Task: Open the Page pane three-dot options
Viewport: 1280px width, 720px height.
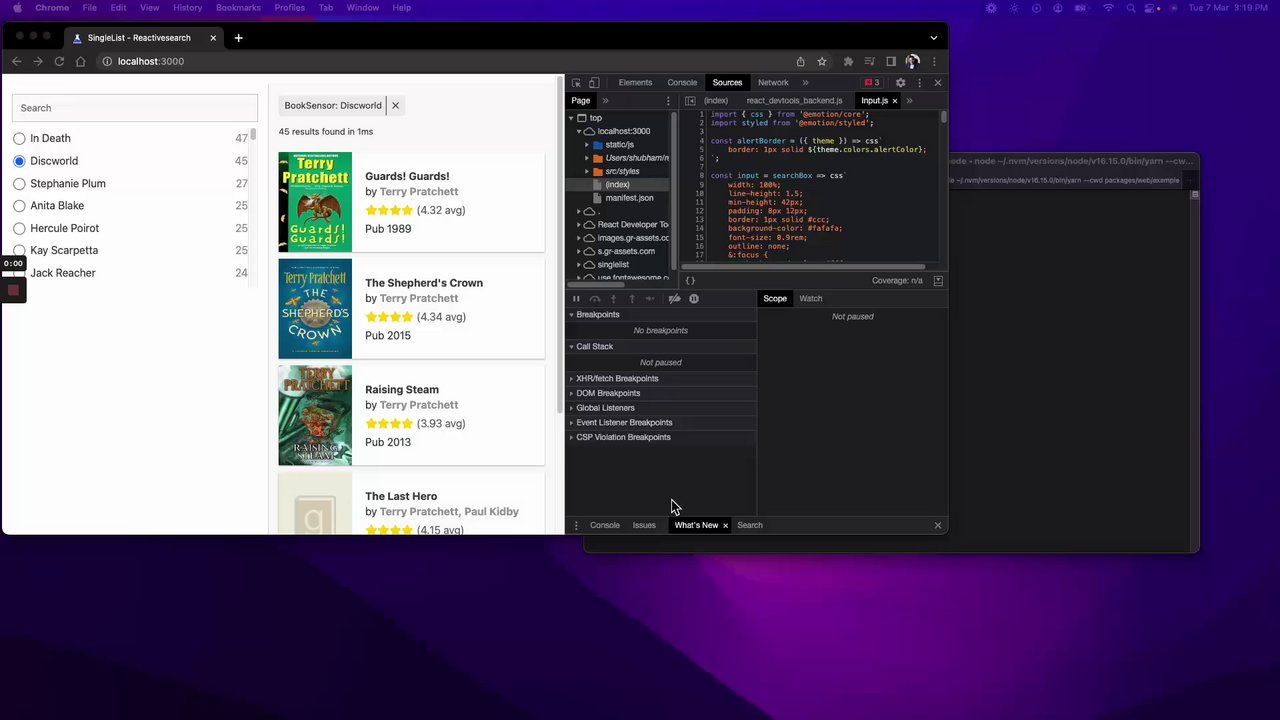Action: [x=668, y=101]
